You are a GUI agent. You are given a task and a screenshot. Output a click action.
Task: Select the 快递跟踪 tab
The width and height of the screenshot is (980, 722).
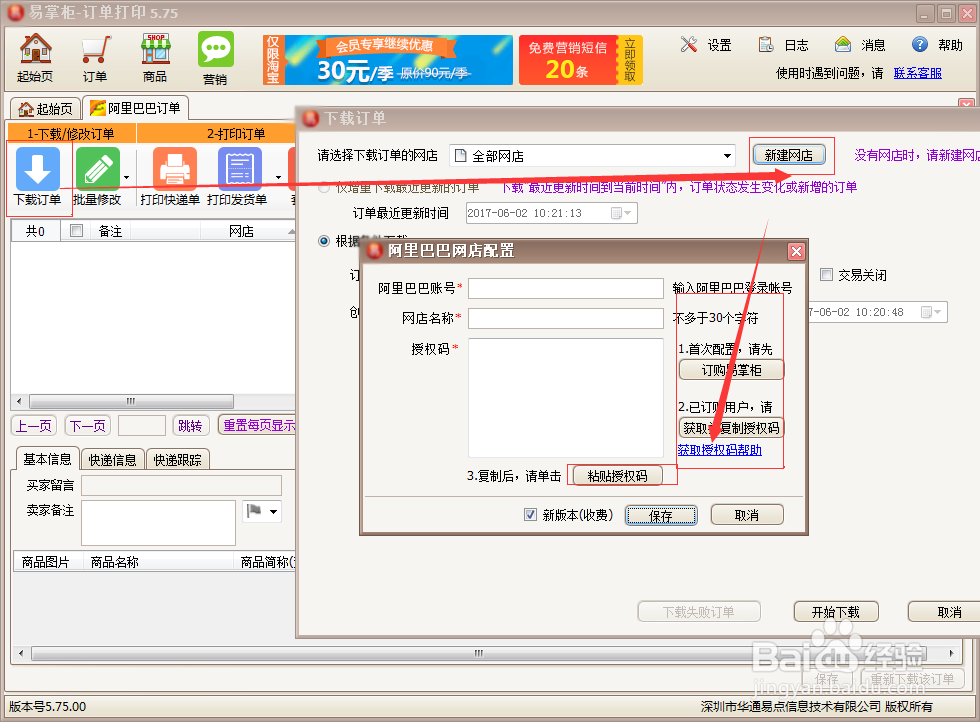[178, 459]
